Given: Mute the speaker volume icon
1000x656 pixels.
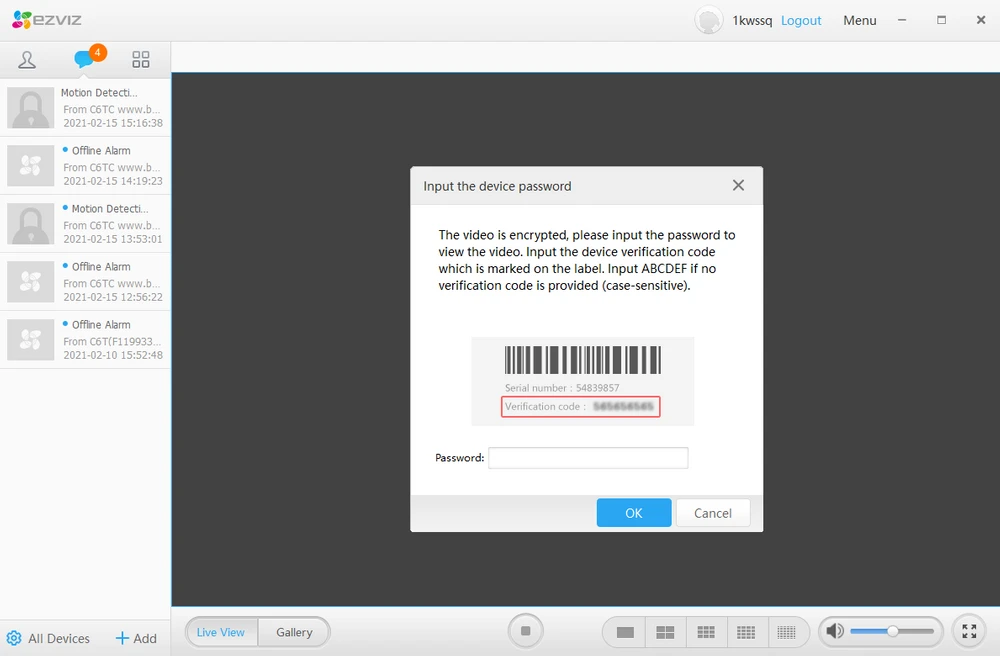Looking at the screenshot, I should (x=835, y=631).
